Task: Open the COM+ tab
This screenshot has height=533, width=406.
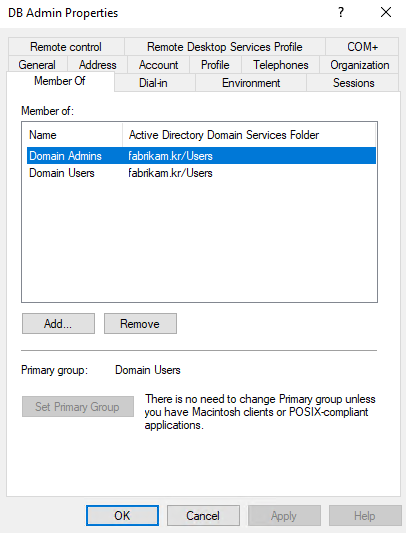Action: [362, 47]
